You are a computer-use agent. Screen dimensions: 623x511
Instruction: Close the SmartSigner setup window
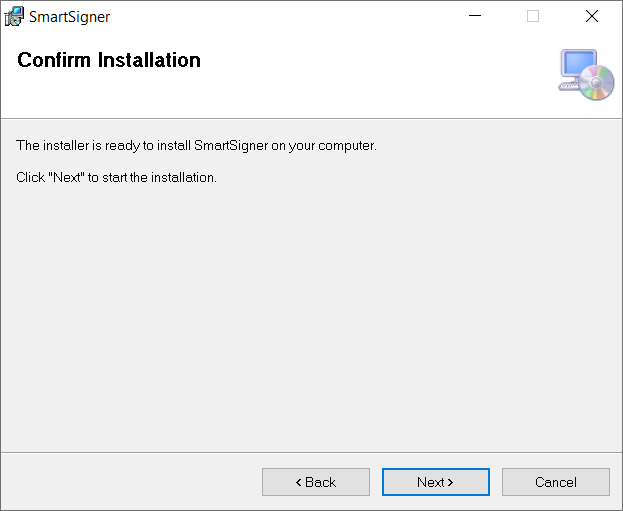tap(592, 16)
